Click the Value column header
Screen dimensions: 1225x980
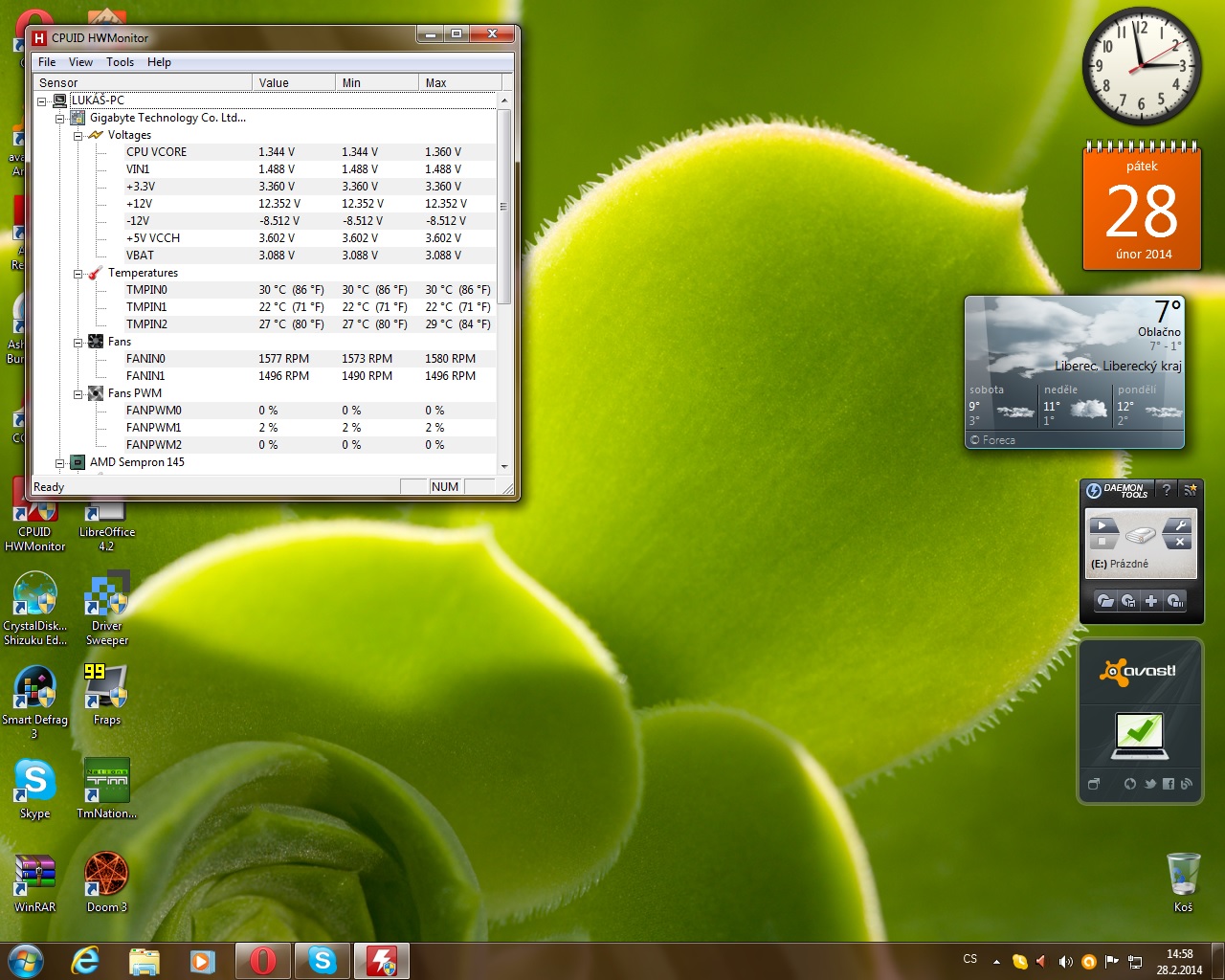(294, 83)
